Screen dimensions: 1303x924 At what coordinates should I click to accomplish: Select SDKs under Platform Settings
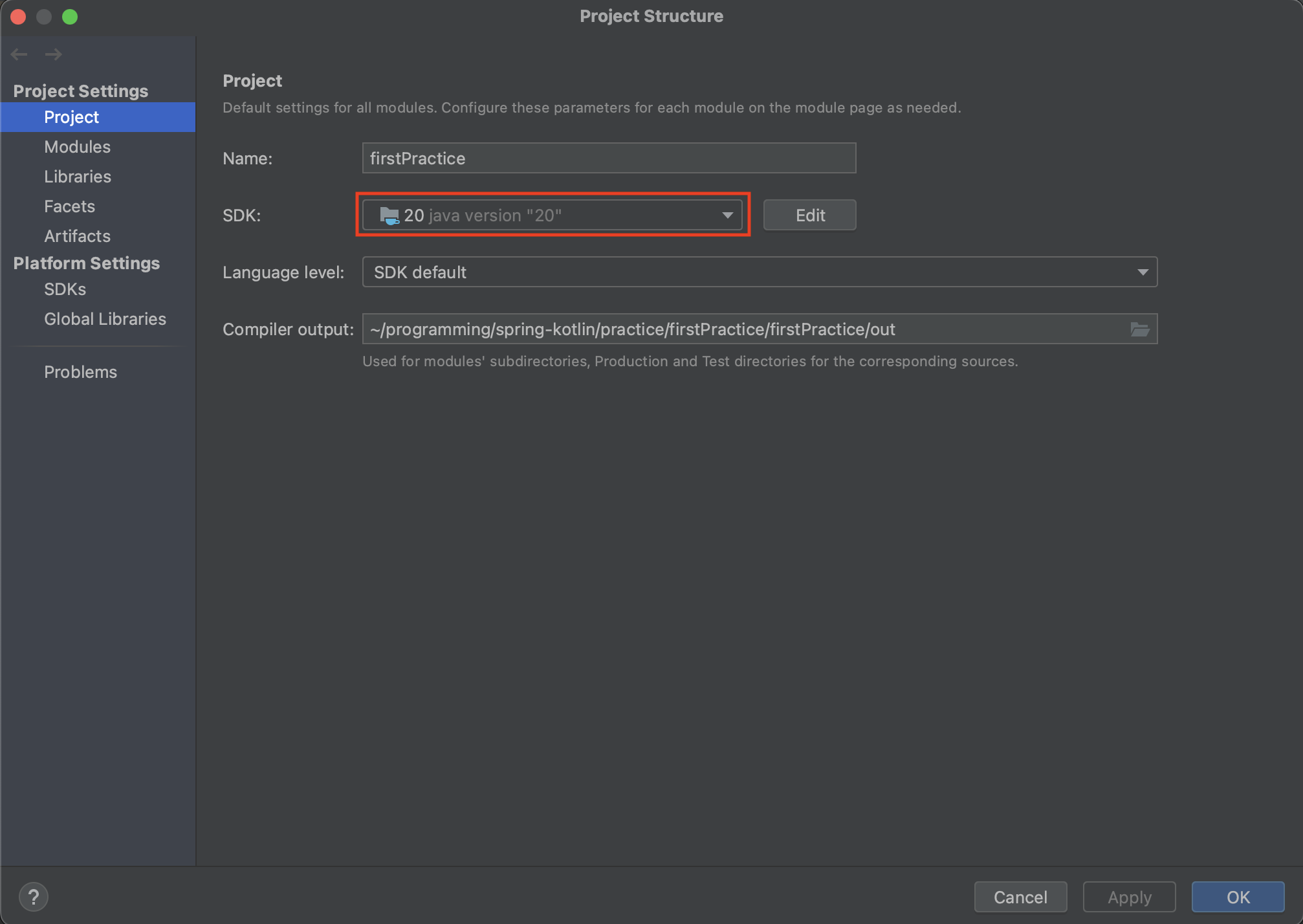click(65, 289)
